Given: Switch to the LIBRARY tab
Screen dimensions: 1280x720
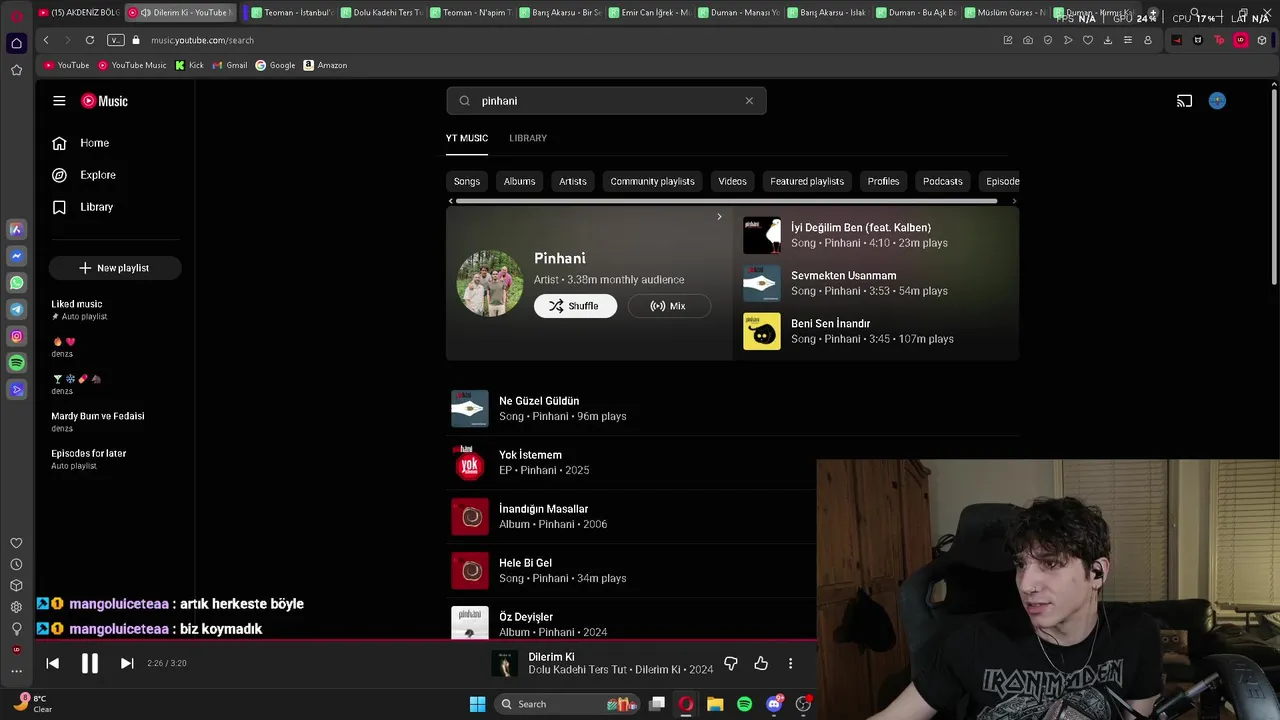Looking at the screenshot, I should 528,138.
